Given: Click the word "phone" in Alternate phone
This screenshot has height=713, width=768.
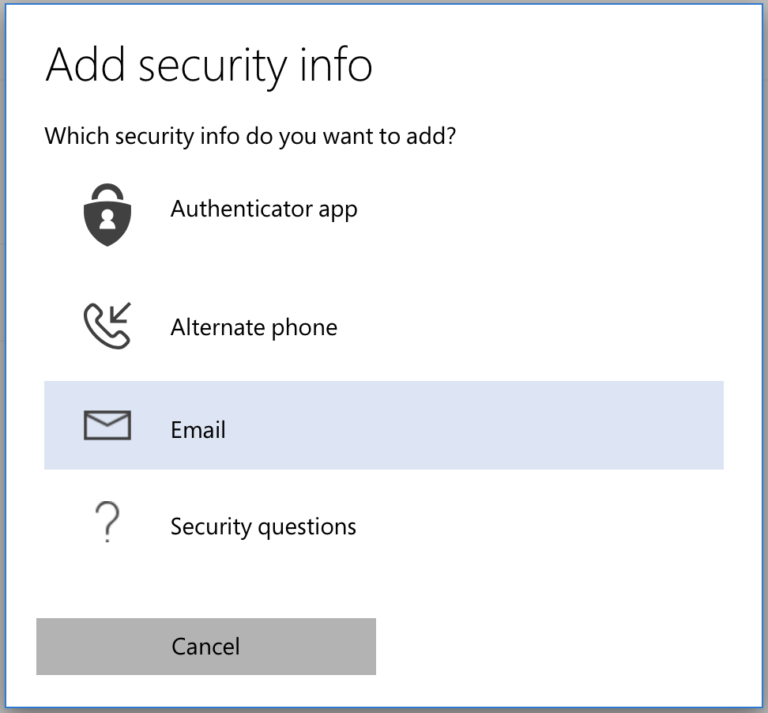Looking at the screenshot, I should (305, 327).
